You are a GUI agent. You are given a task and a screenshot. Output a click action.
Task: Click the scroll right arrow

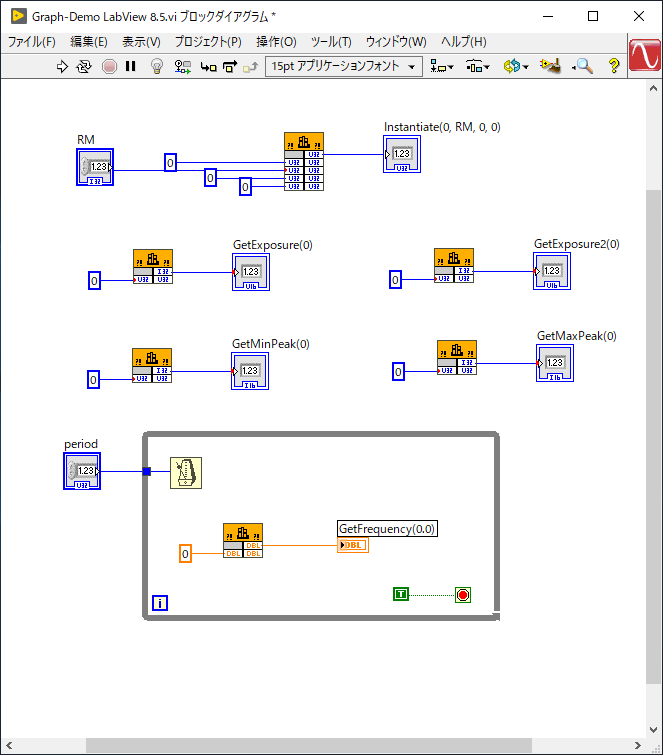point(637,746)
